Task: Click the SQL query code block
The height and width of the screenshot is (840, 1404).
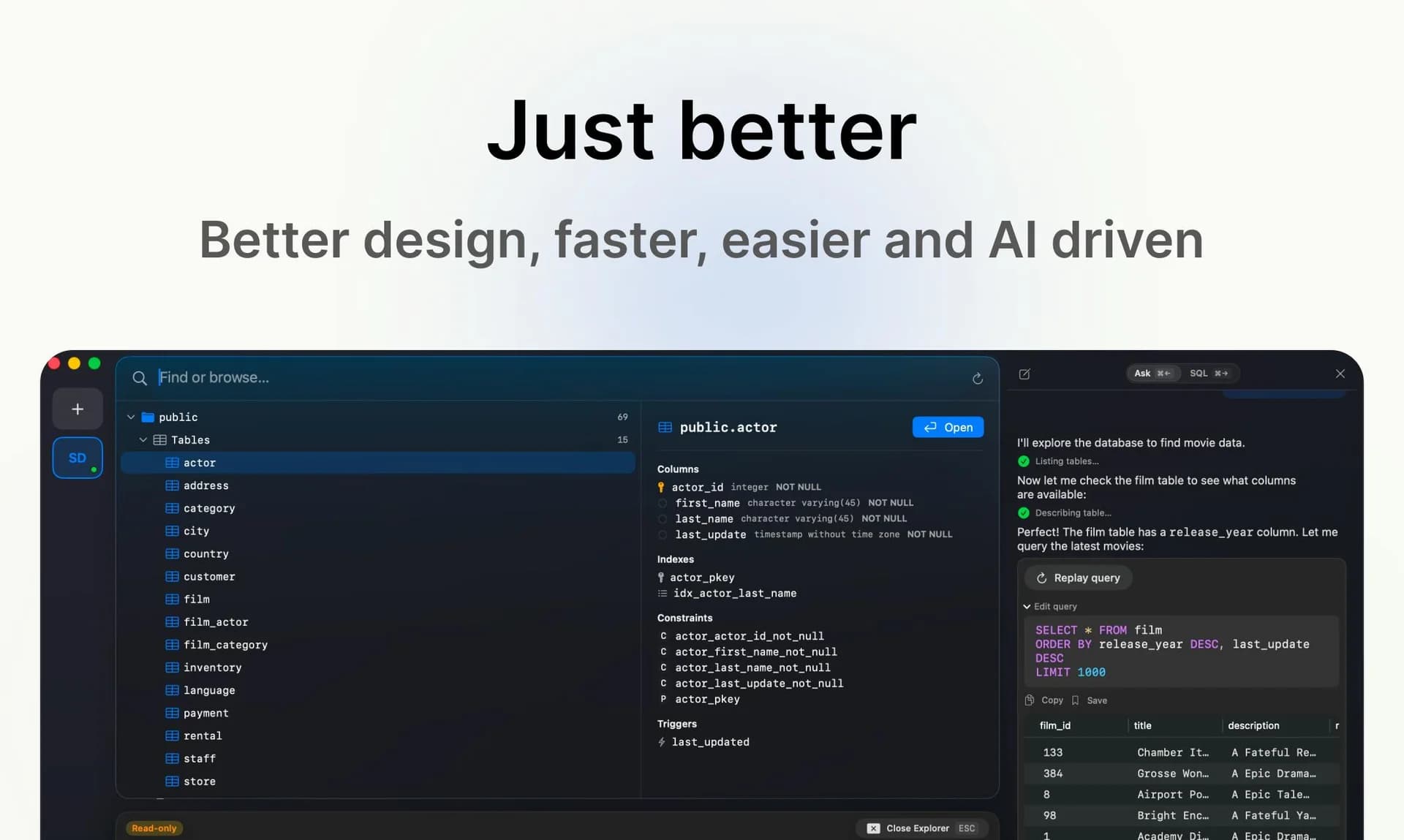Action: [x=1181, y=651]
